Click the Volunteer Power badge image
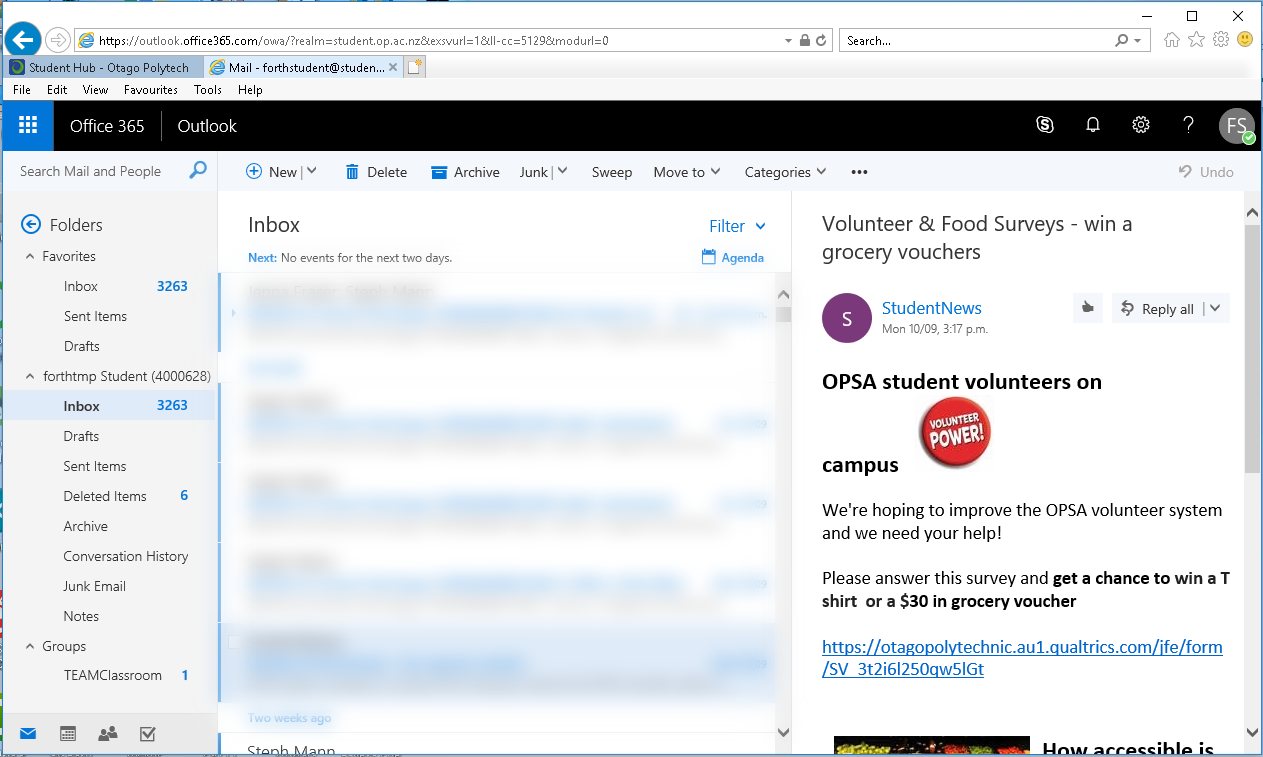Viewport: 1263px width, 757px height. [955, 433]
